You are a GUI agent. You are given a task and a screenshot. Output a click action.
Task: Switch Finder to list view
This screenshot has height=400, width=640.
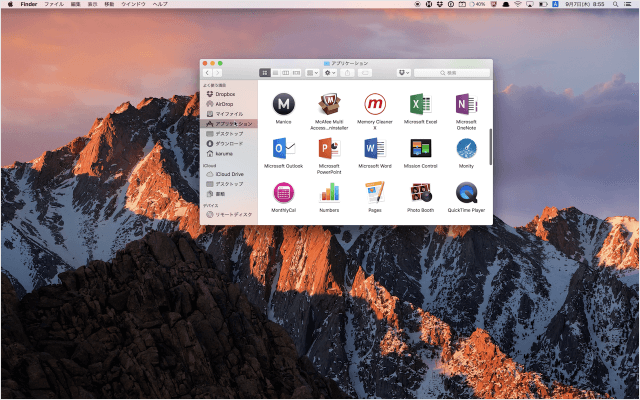275,73
